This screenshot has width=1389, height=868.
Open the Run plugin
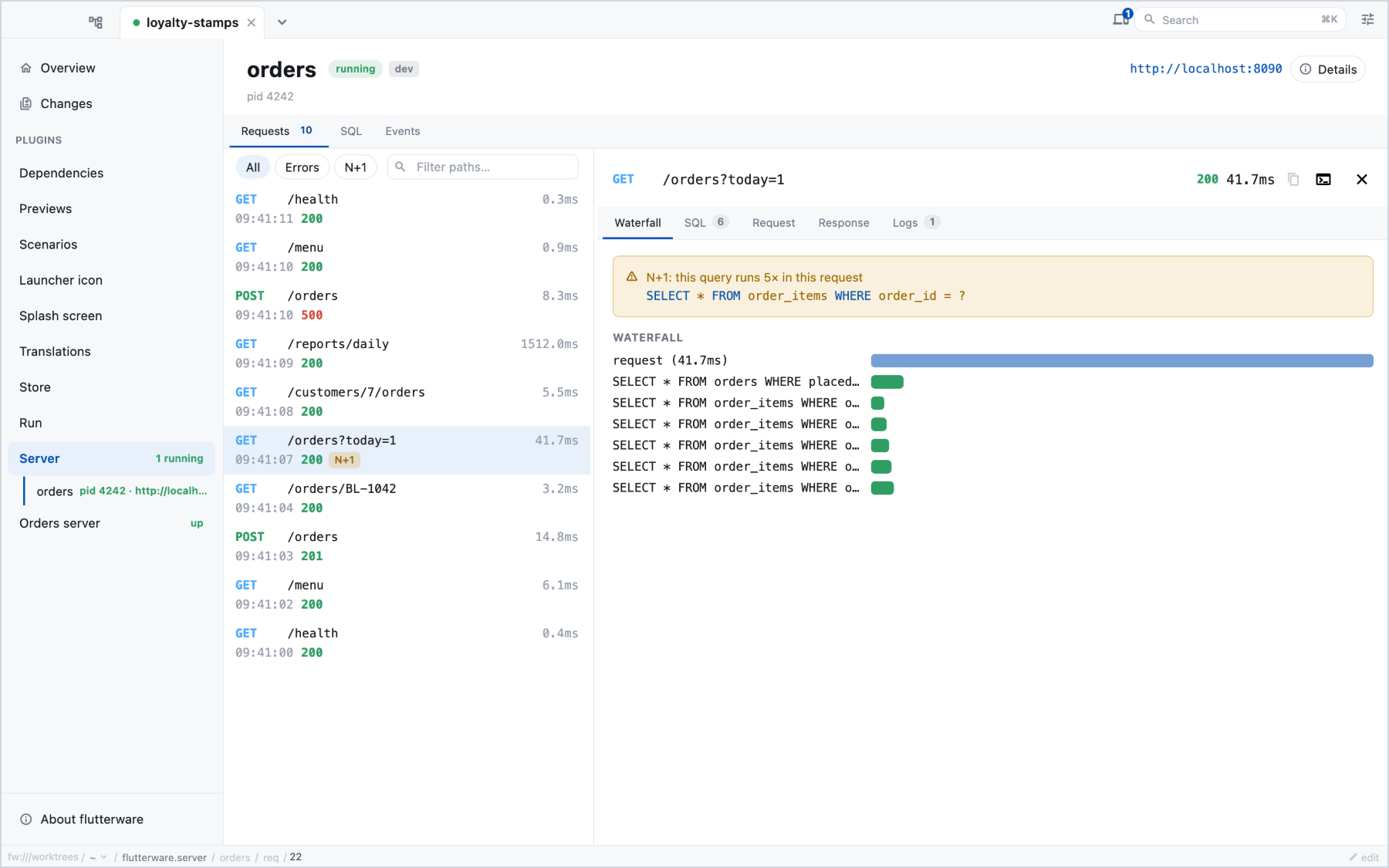(x=112, y=423)
